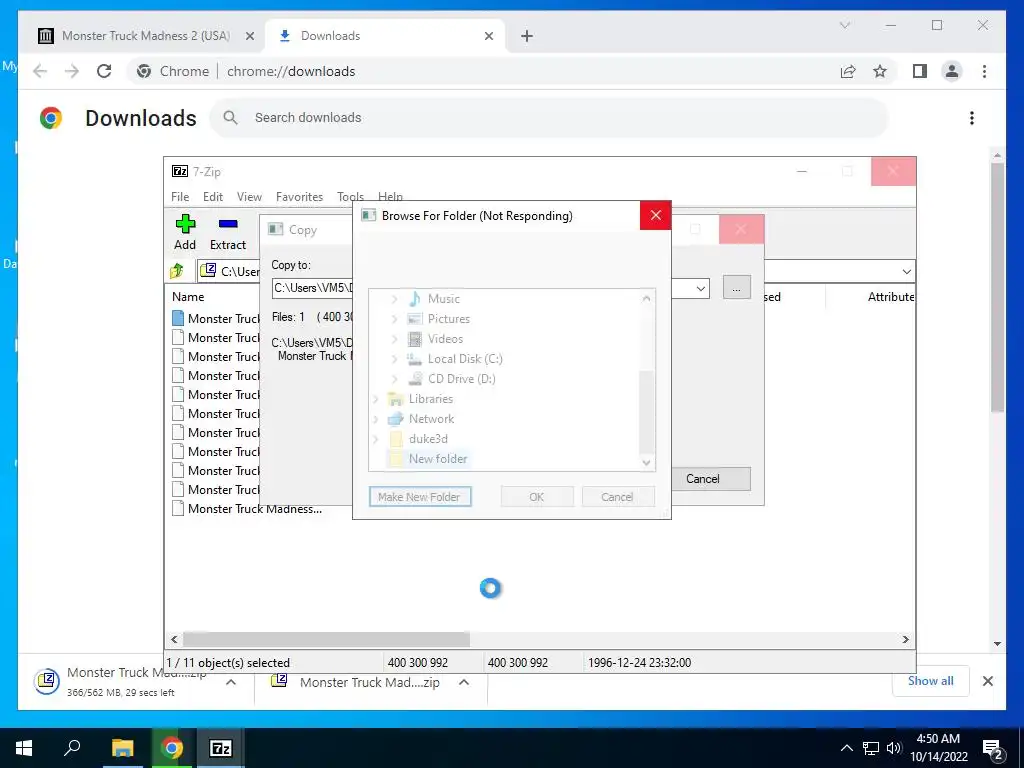Click Chrome's back arrow

pyautogui.click(x=40, y=71)
